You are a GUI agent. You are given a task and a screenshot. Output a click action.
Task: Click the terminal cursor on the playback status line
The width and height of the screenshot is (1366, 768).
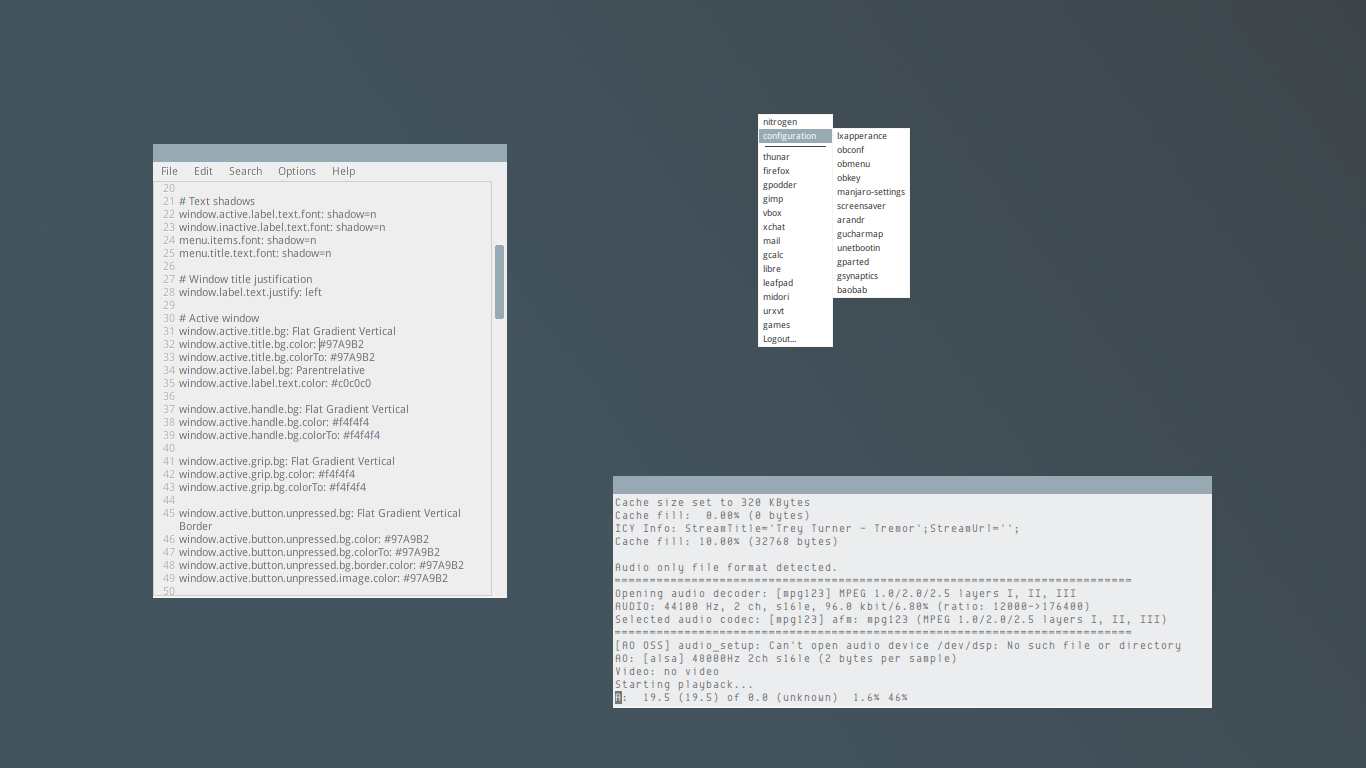click(x=619, y=697)
